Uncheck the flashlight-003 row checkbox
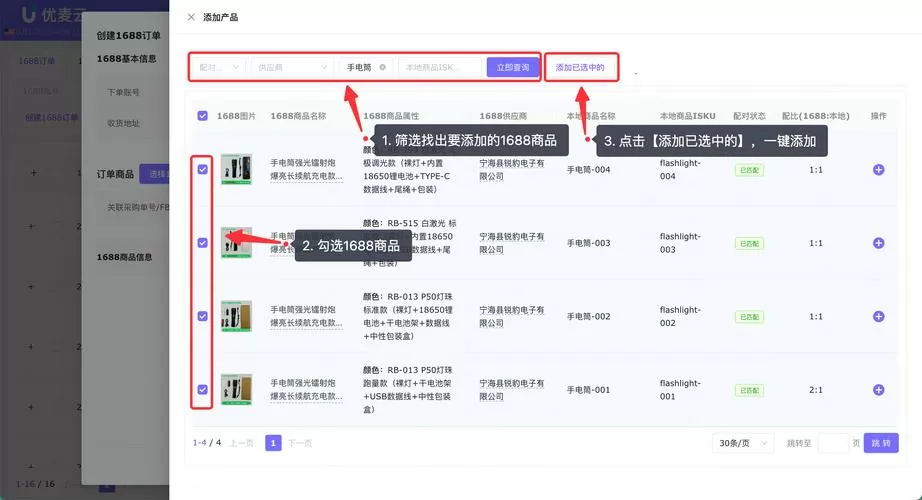 click(202, 243)
